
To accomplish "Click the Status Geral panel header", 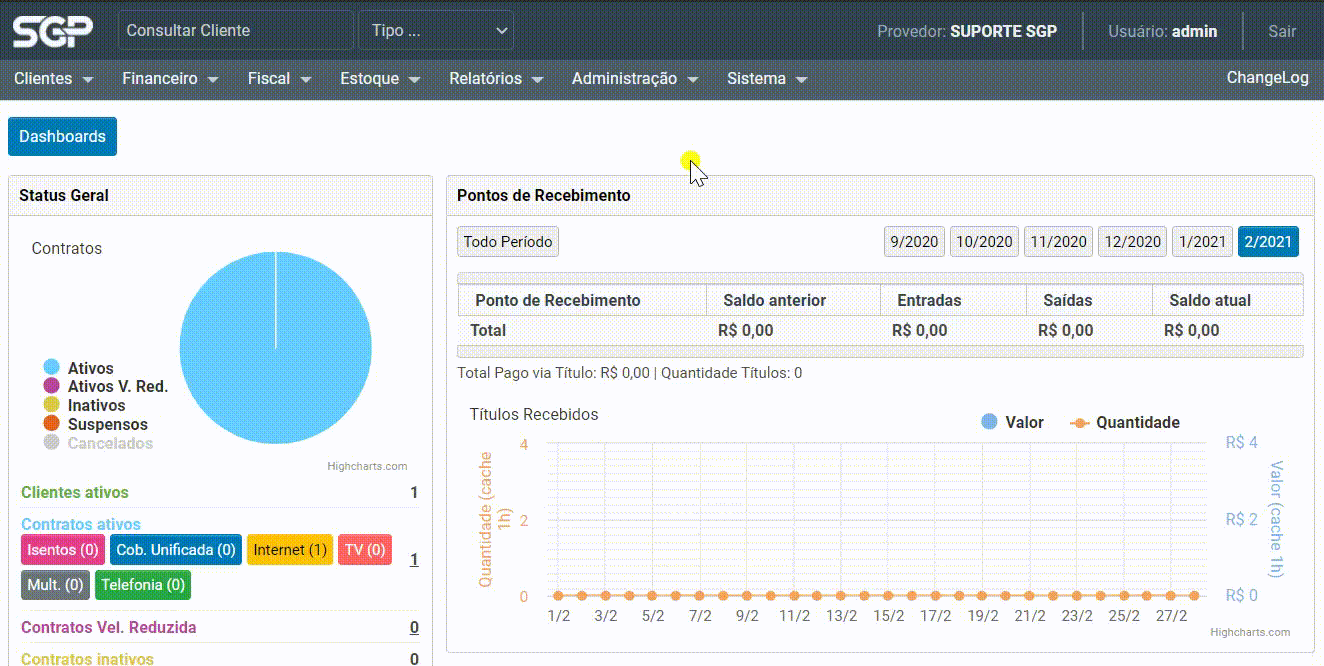I will 220,196.
